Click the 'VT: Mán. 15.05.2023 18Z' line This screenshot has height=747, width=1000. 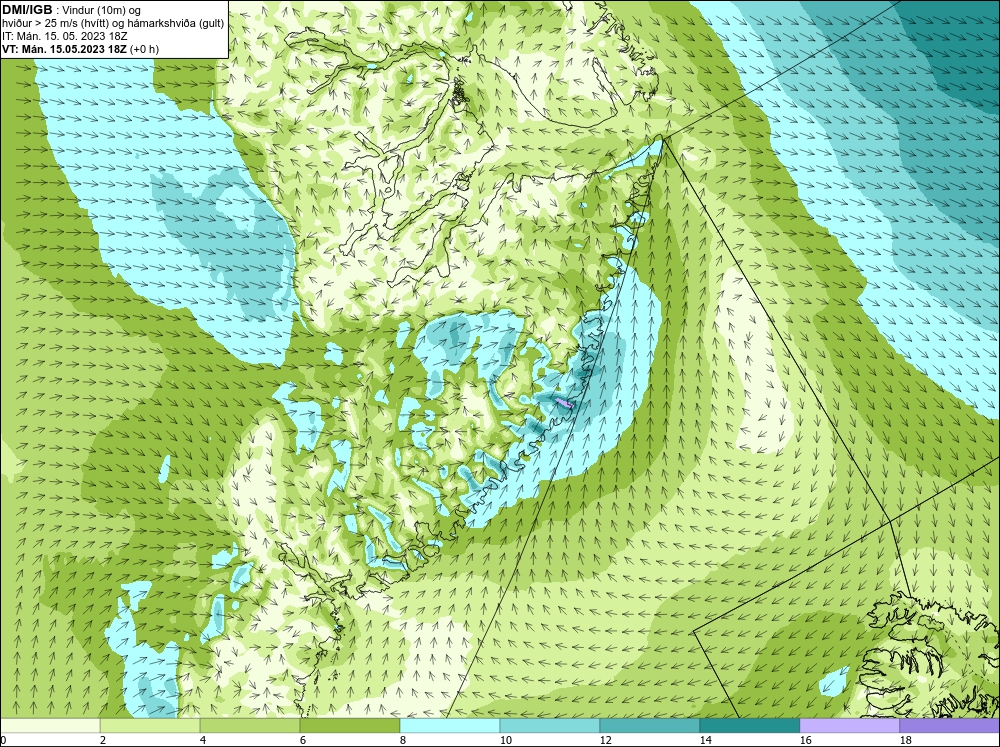[x=65, y=49]
